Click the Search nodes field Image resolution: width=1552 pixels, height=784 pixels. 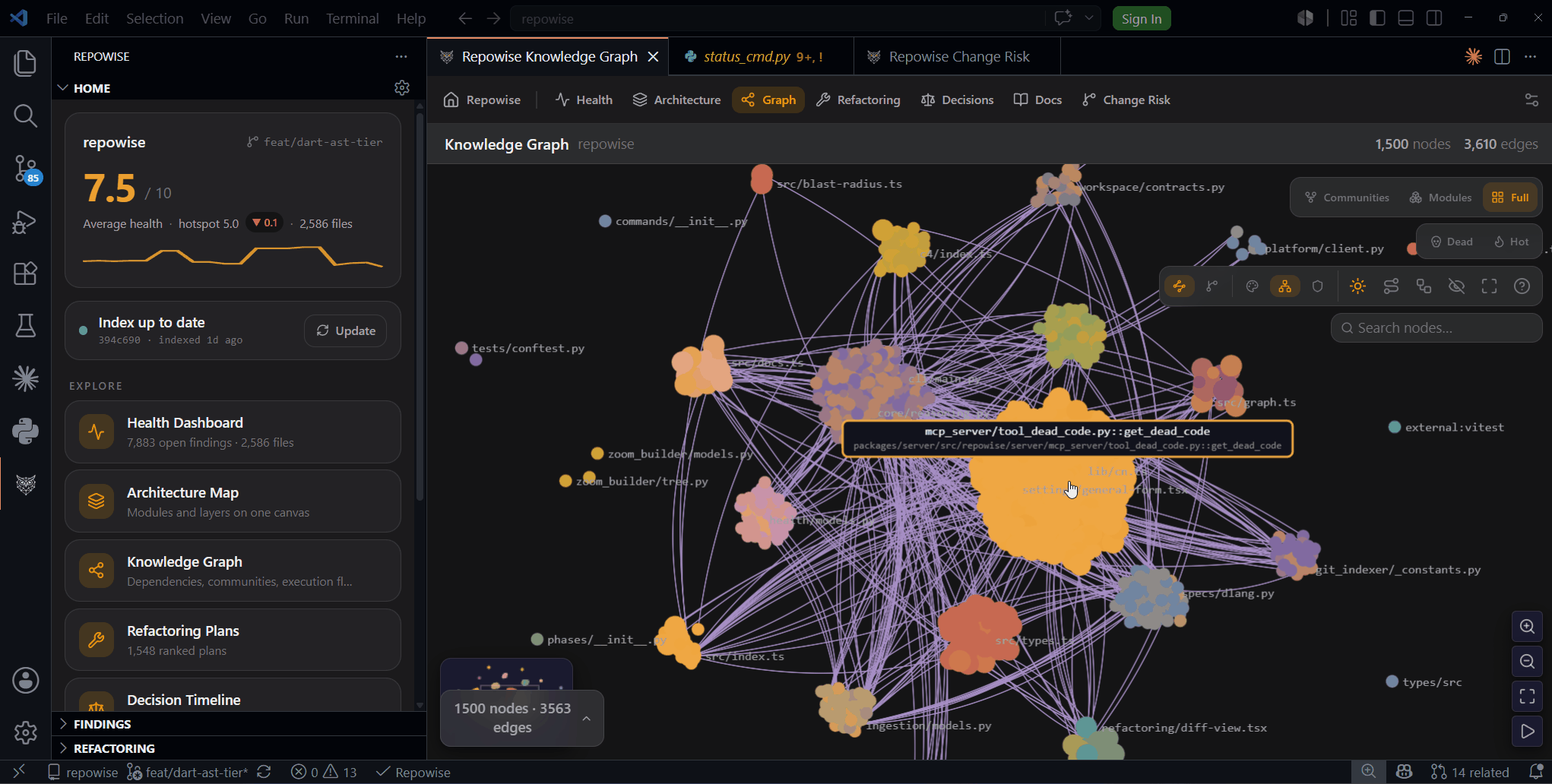click(x=1436, y=328)
